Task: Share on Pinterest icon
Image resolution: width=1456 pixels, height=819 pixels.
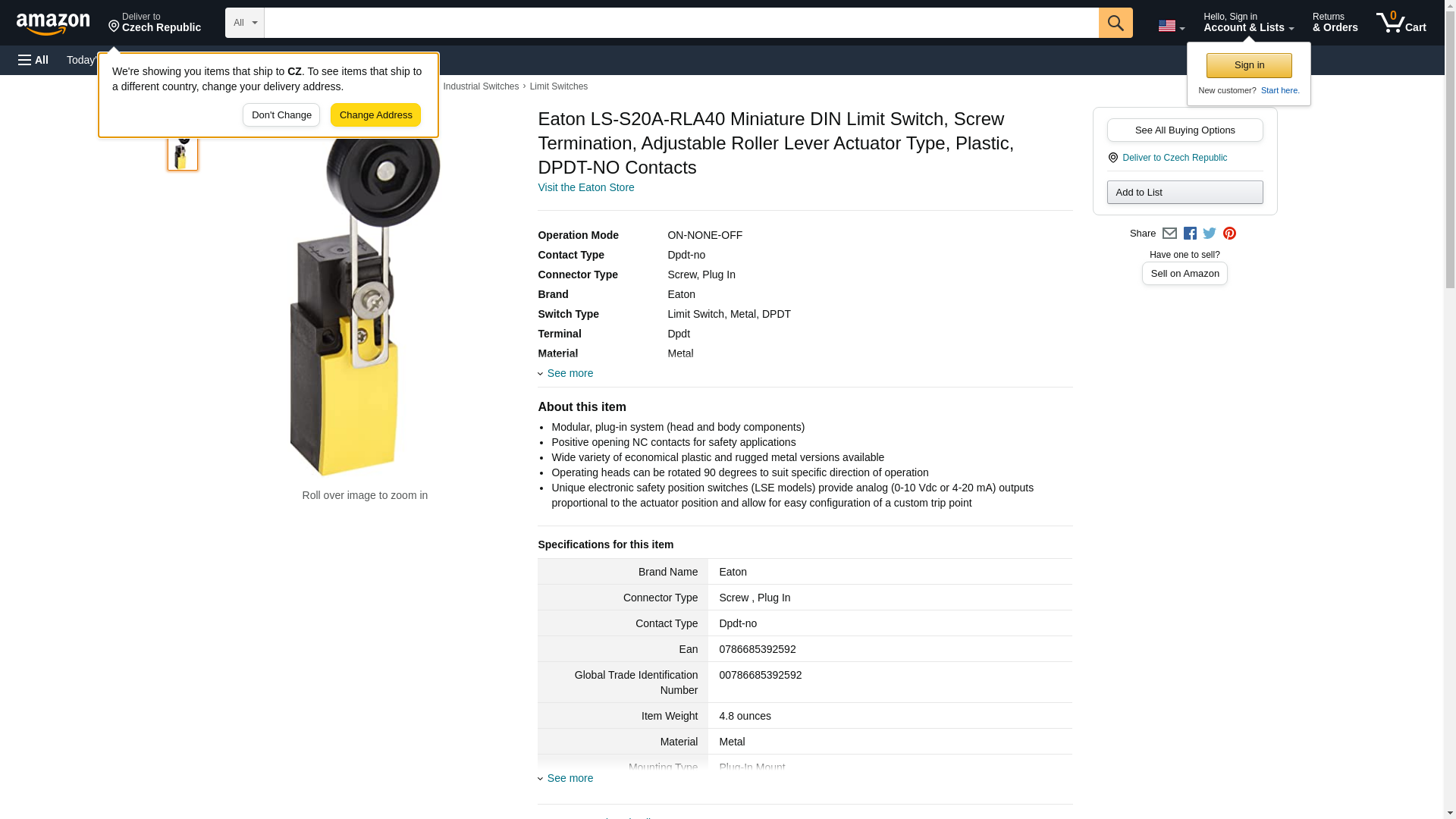Action: (1229, 234)
